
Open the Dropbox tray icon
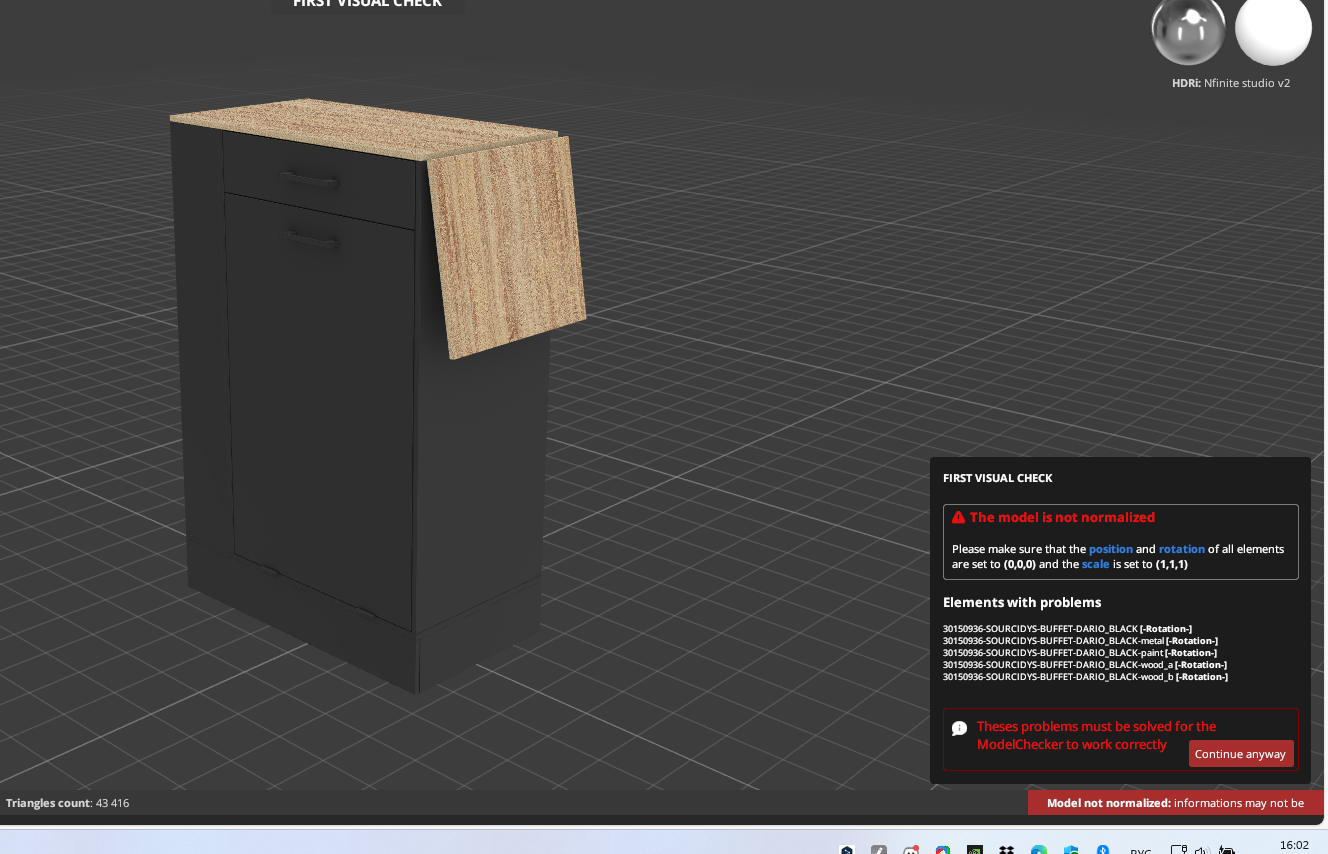pos(1007,850)
